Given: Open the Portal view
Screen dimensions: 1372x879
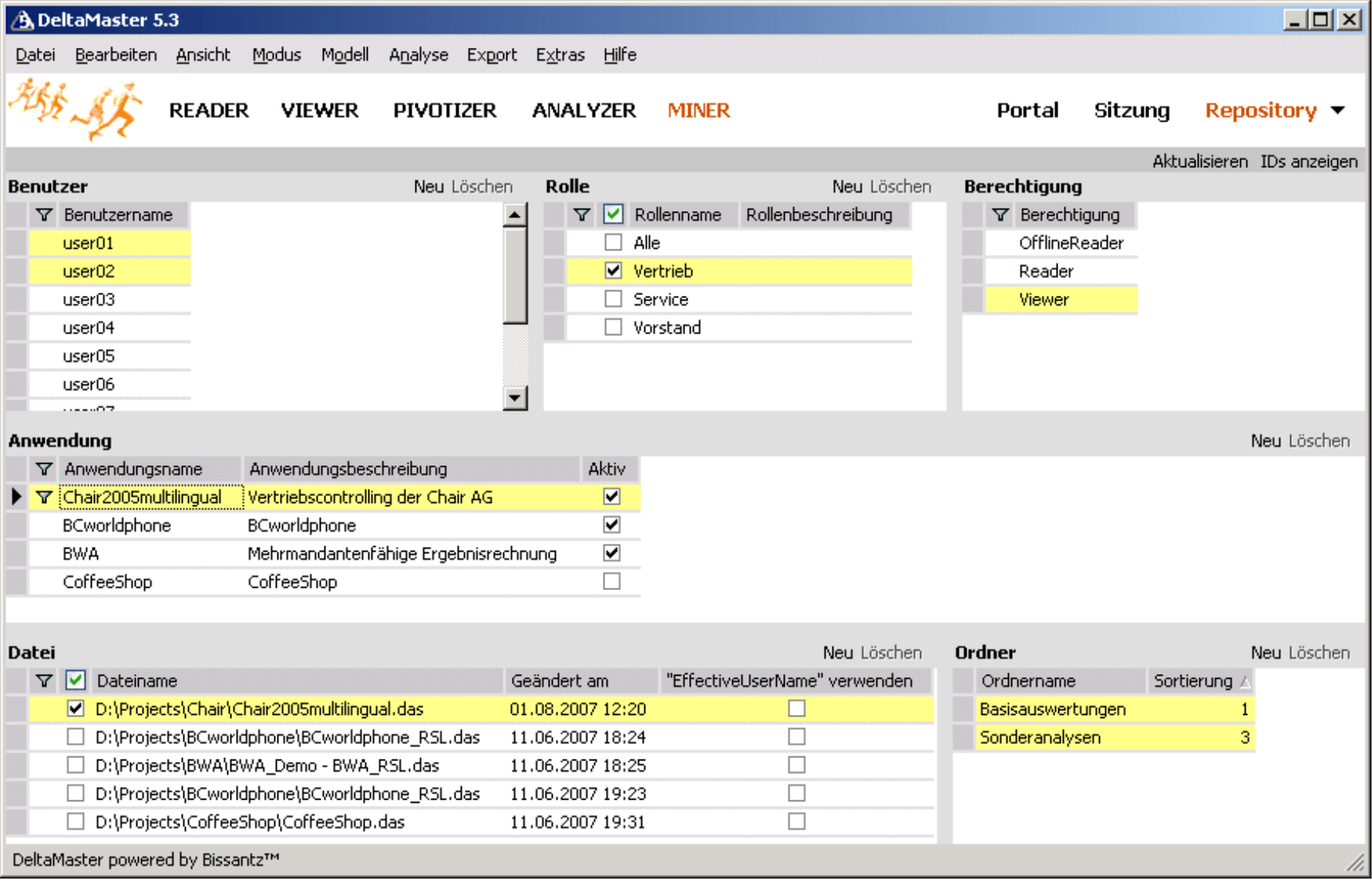Looking at the screenshot, I should point(1027,111).
